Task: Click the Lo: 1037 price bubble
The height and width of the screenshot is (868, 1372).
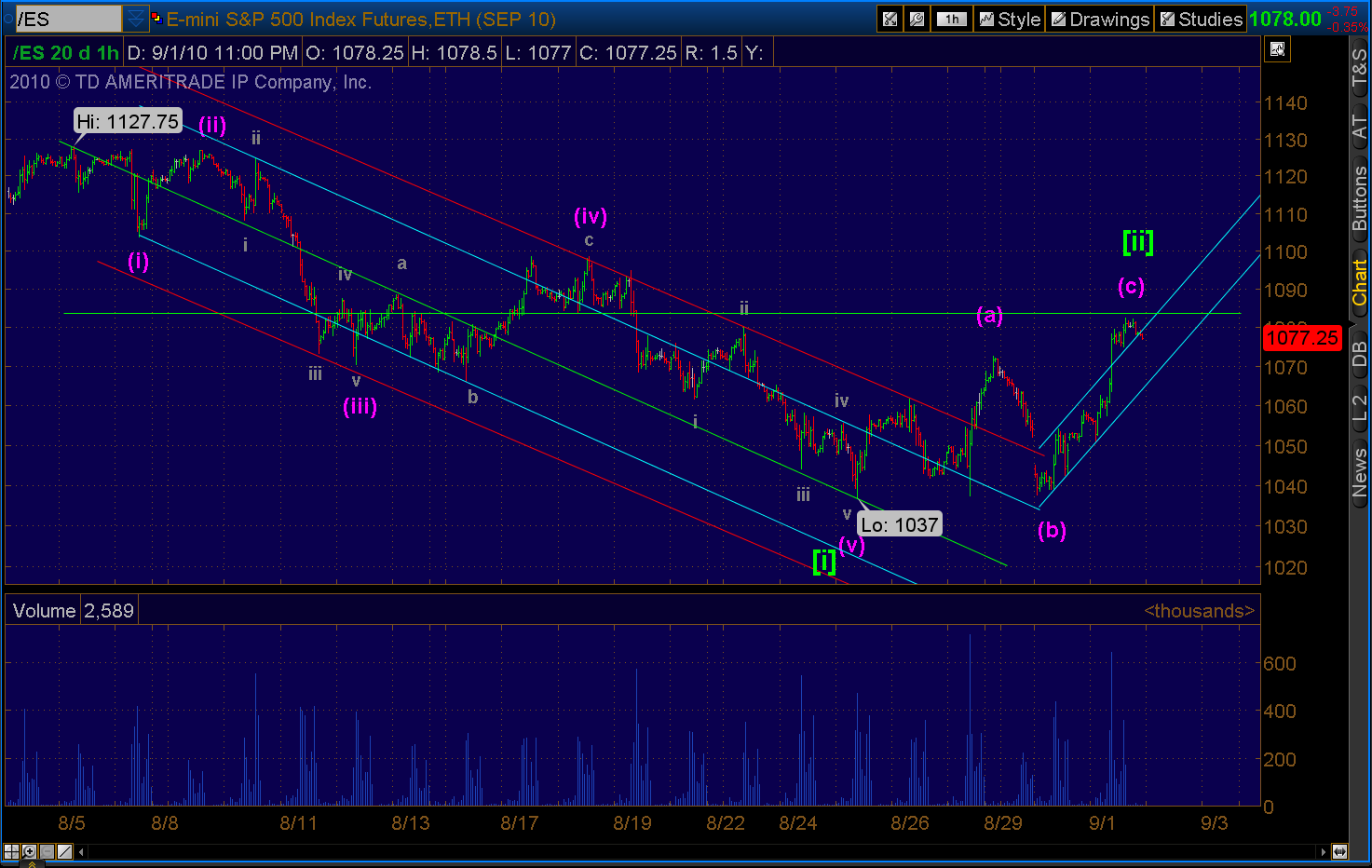Action: [x=900, y=524]
